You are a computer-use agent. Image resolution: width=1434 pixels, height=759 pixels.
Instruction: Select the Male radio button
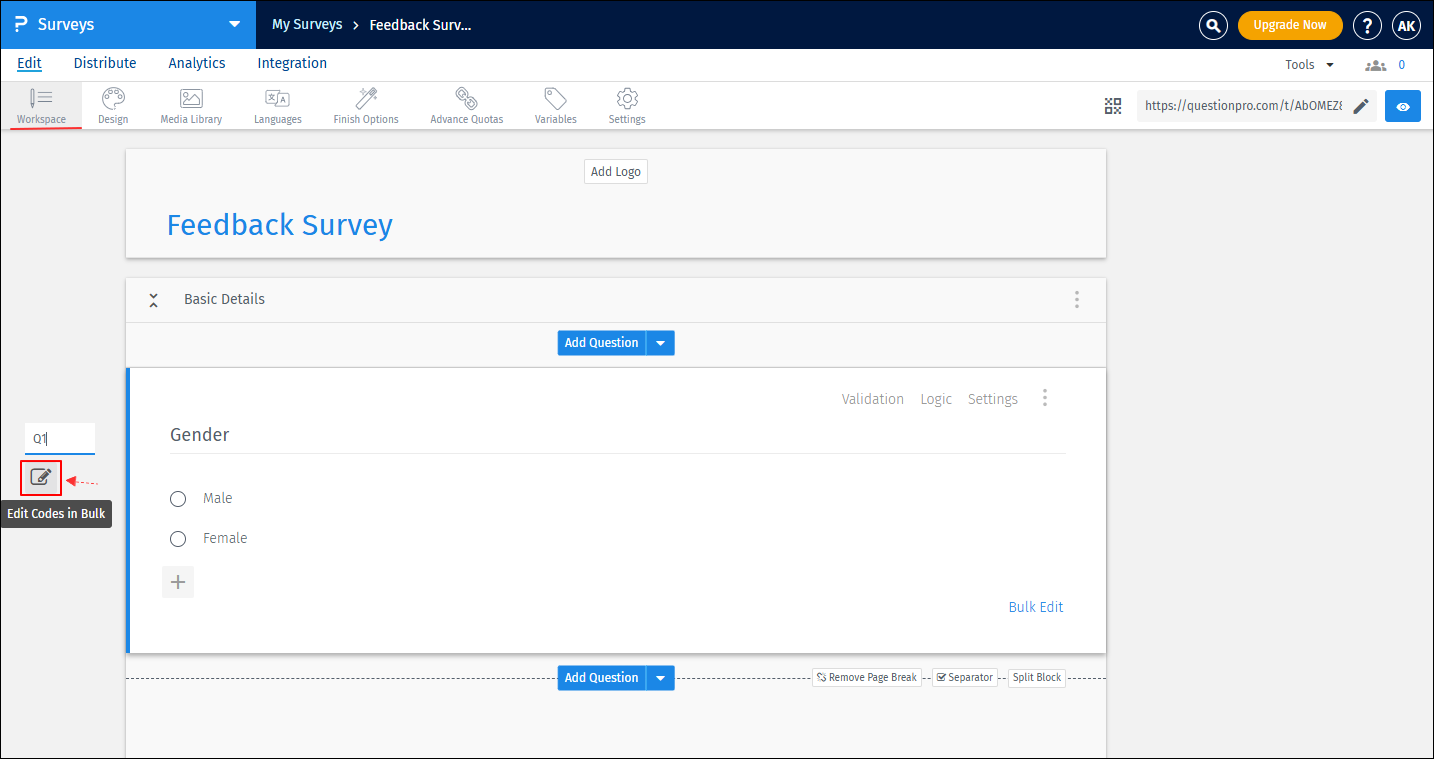click(178, 498)
